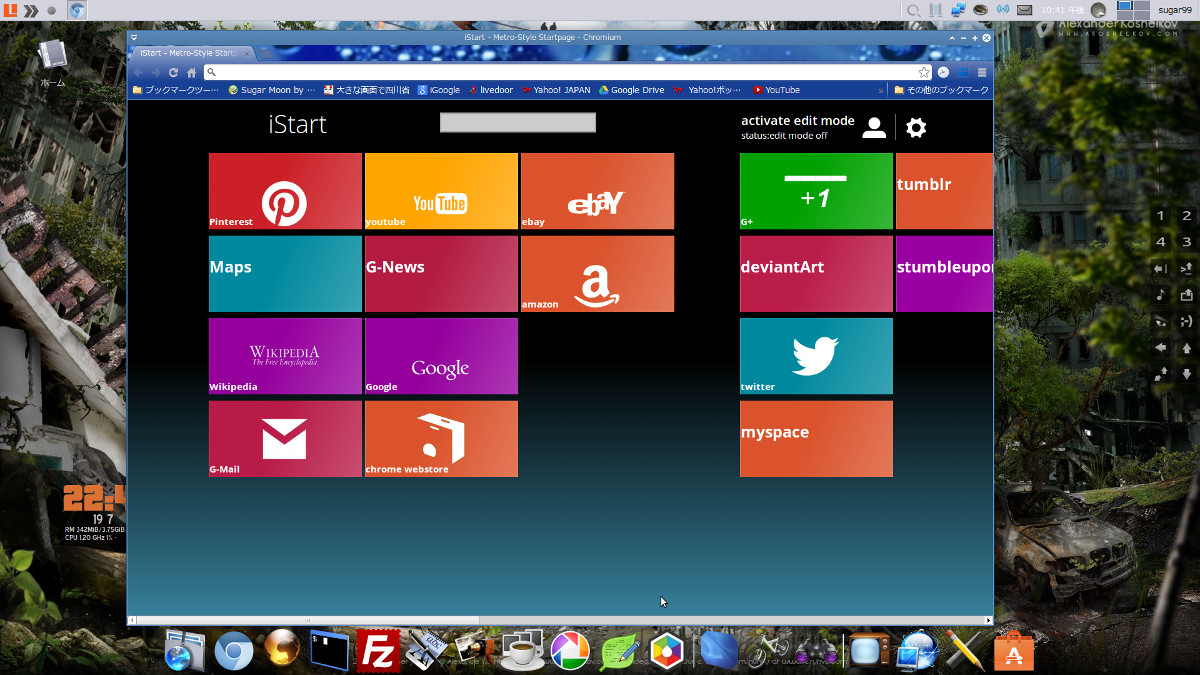Click the tumblr tile
The height and width of the screenshot is (675, 1200).
944,191
